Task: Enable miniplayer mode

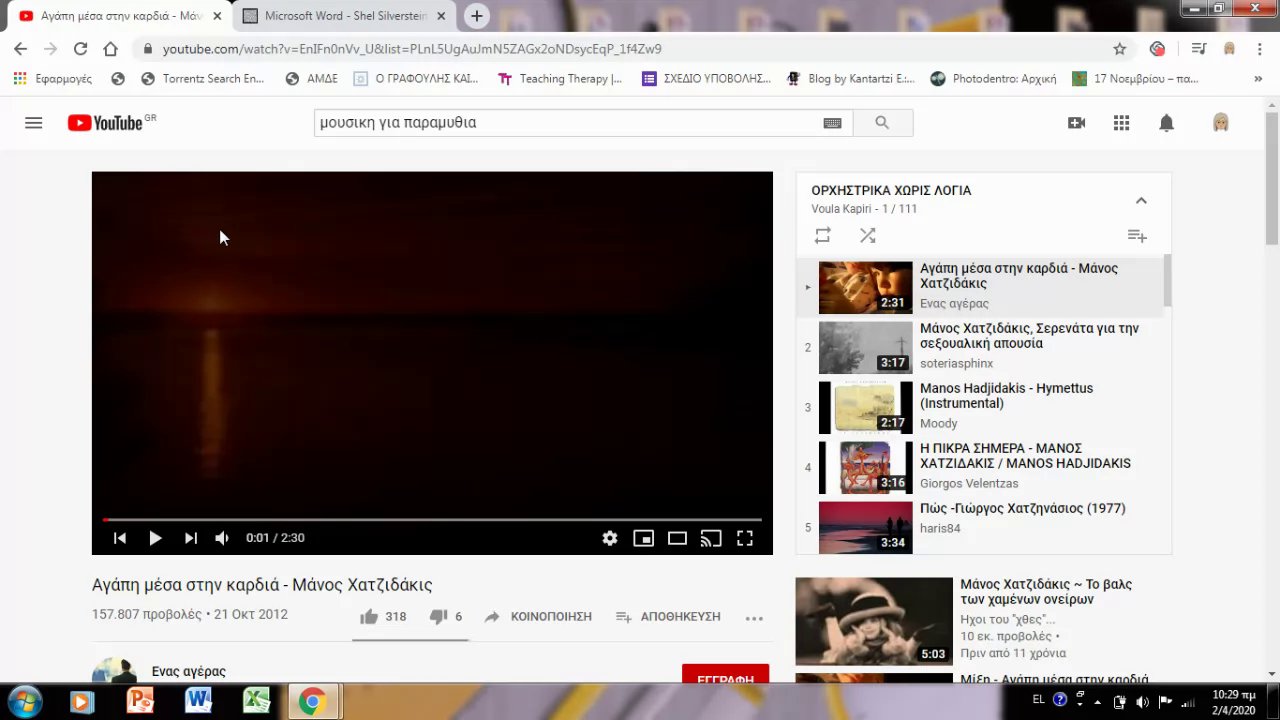Action: click(643, 538)
